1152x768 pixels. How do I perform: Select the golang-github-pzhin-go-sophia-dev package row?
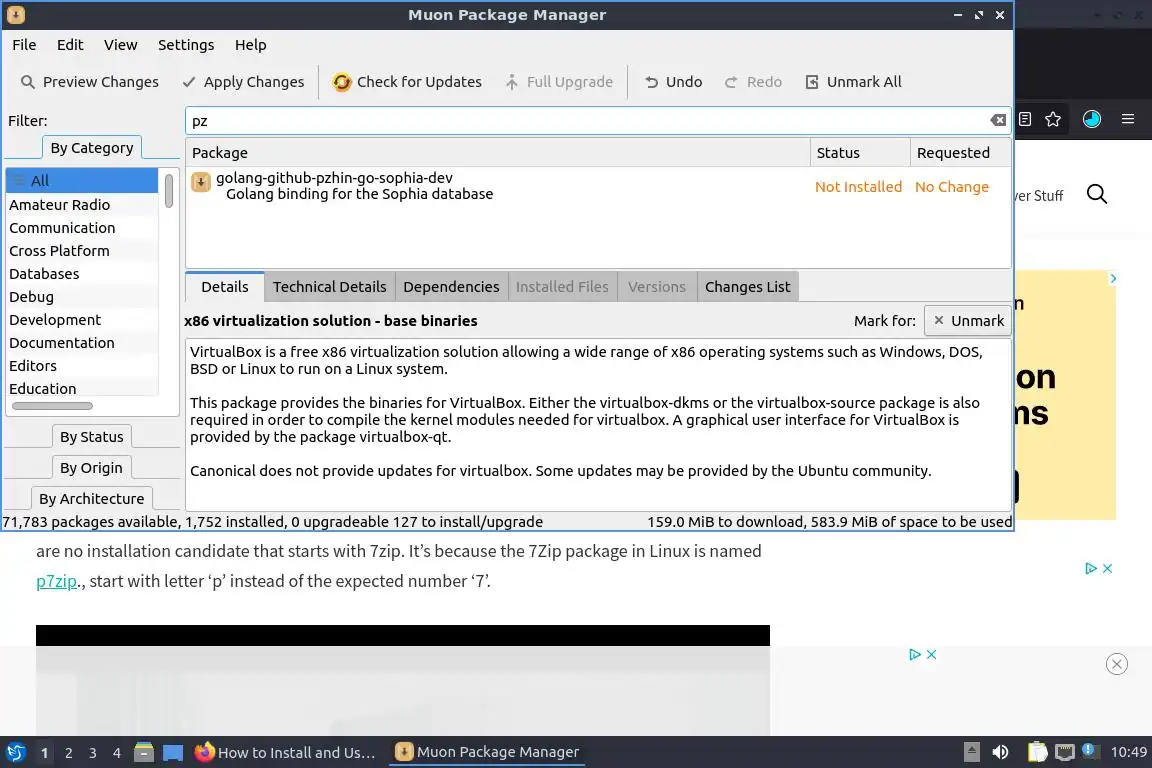pos(598,186)
